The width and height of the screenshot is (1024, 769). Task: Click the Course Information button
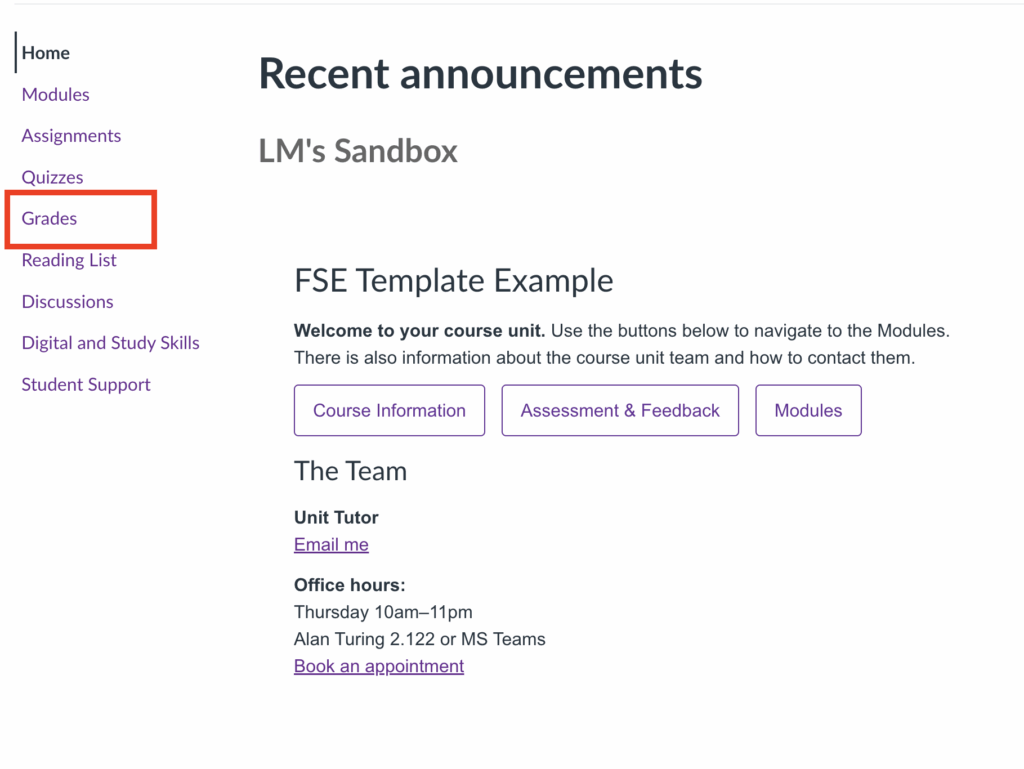tap(389, 411)
